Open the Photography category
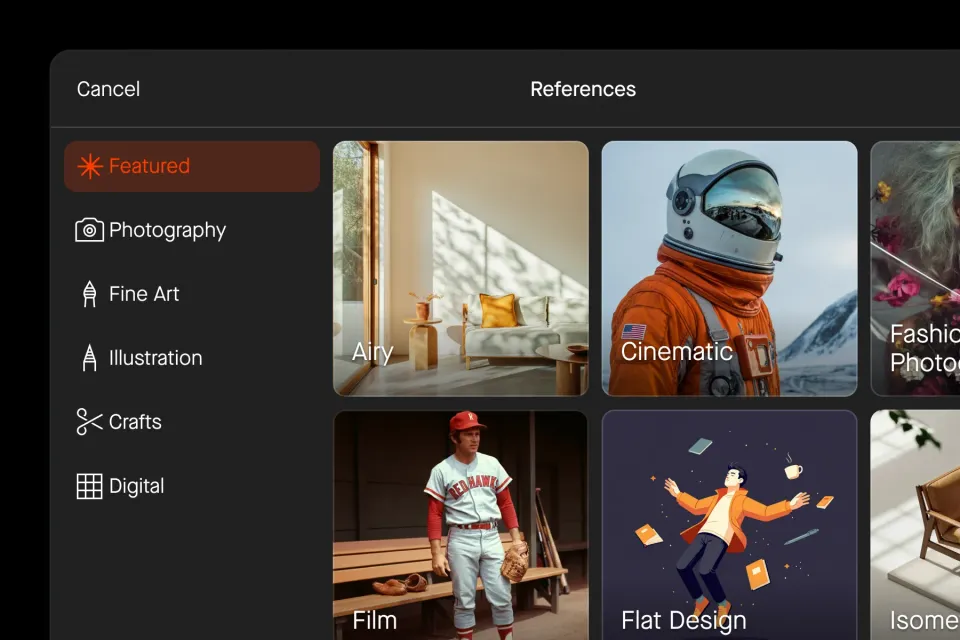Screen dimensions: 960x640 [x=192, y=230]
